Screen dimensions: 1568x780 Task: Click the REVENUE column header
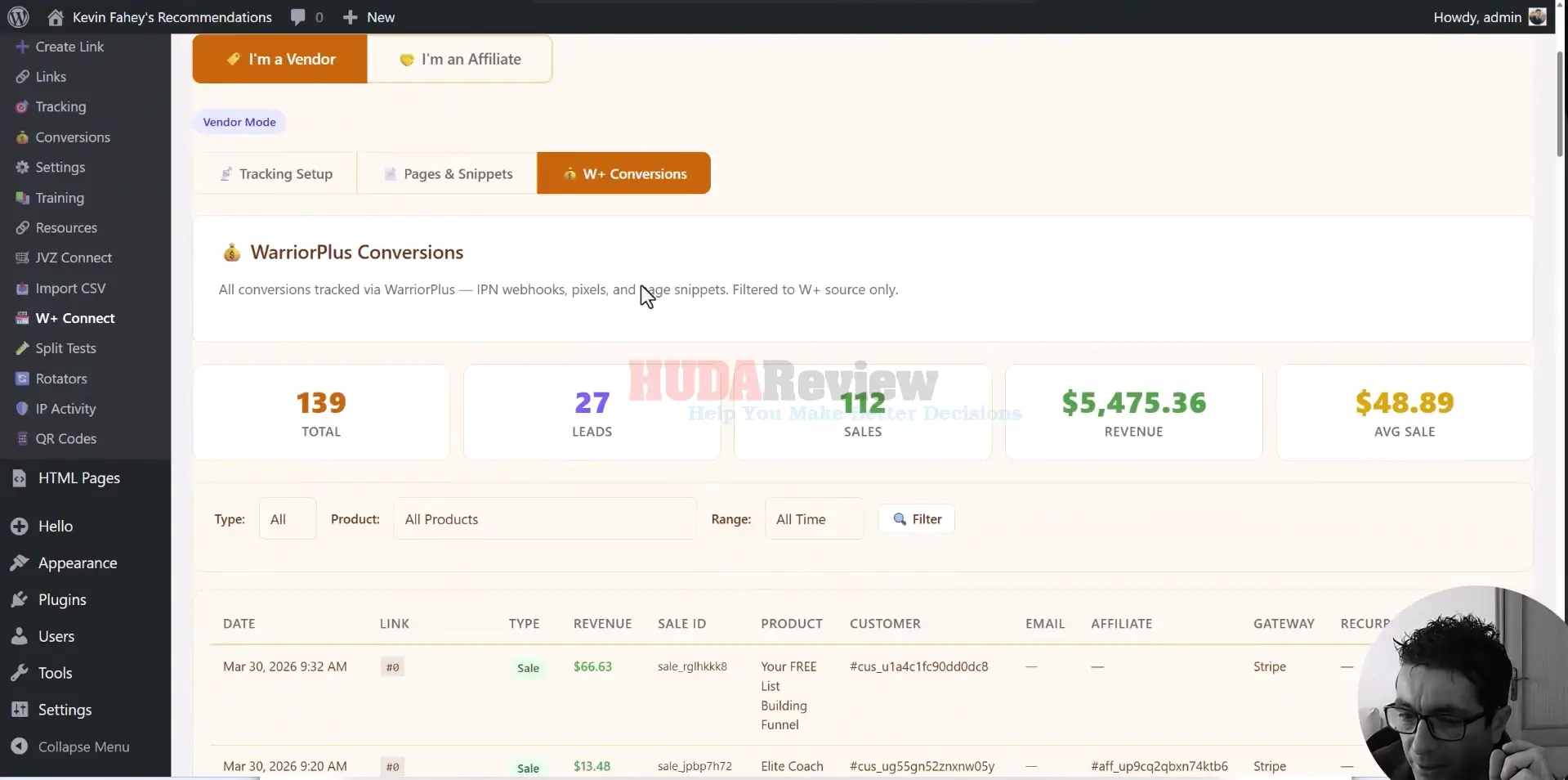[x=603, y=624]
